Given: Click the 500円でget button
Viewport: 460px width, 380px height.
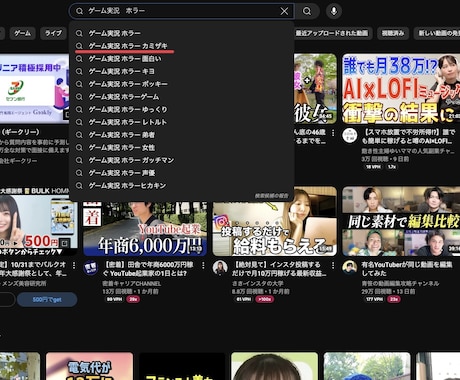Looking at the screenshot, I should pyautogui.click(x=47, y=299).
